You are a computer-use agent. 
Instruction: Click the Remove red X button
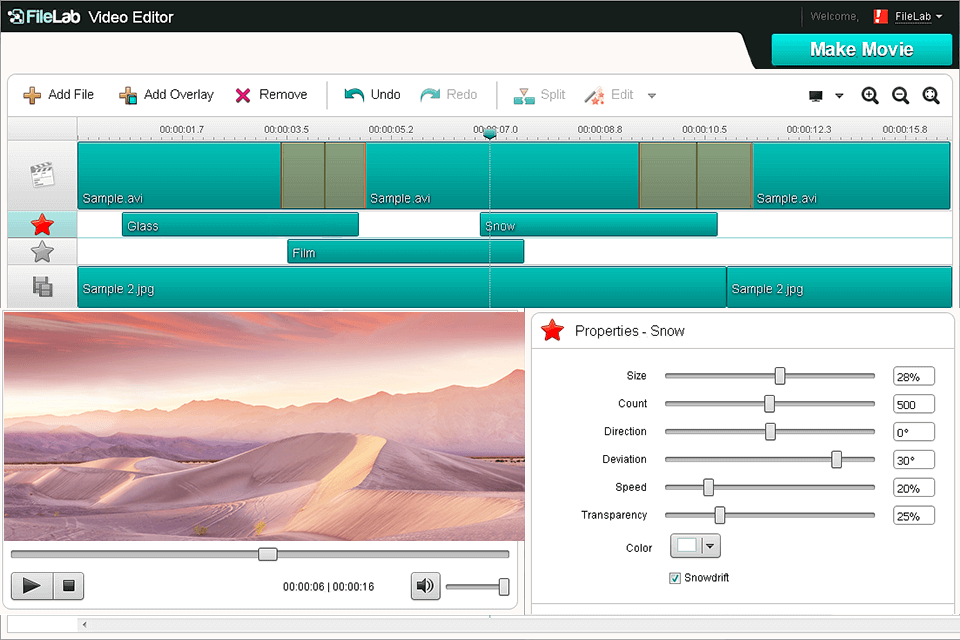click(x=243, y=95)
